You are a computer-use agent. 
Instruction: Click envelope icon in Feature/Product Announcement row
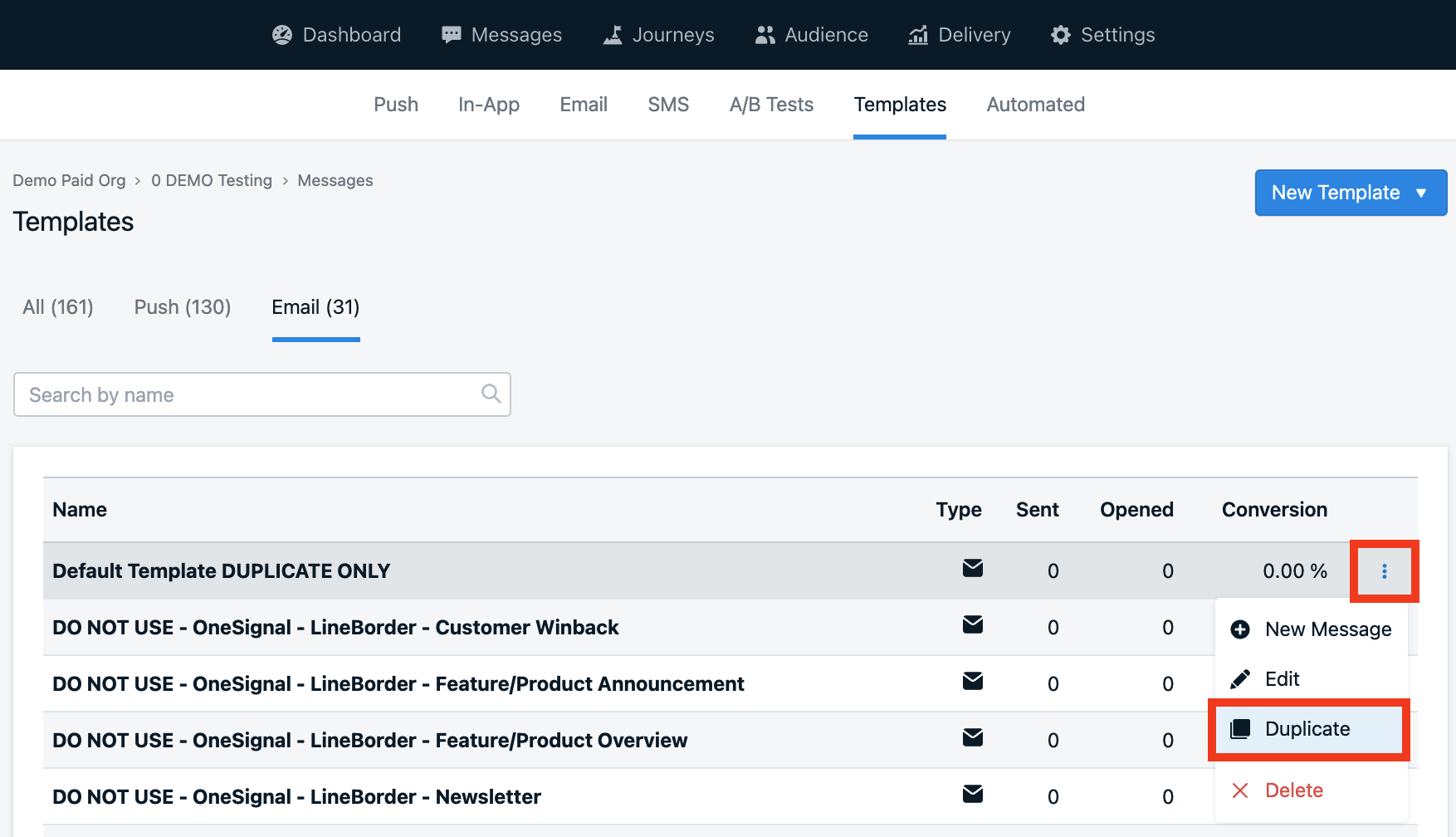pos(973,681)
